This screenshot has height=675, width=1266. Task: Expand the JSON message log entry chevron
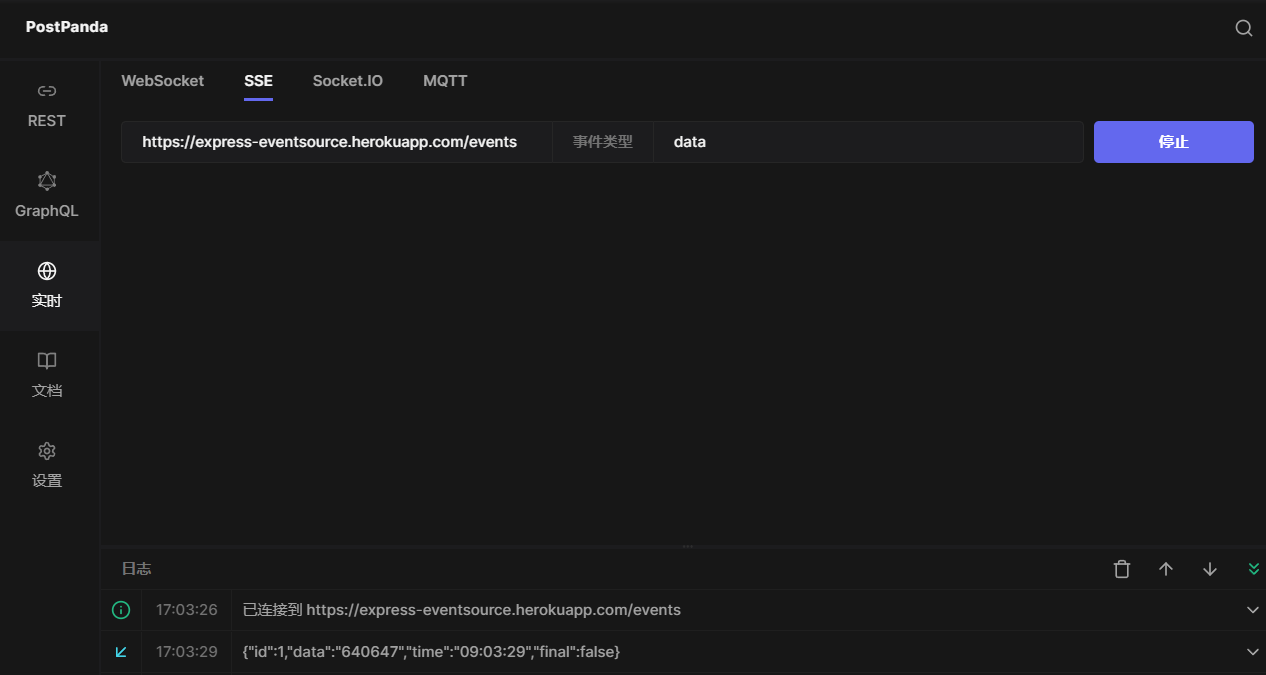(1253, 652)
